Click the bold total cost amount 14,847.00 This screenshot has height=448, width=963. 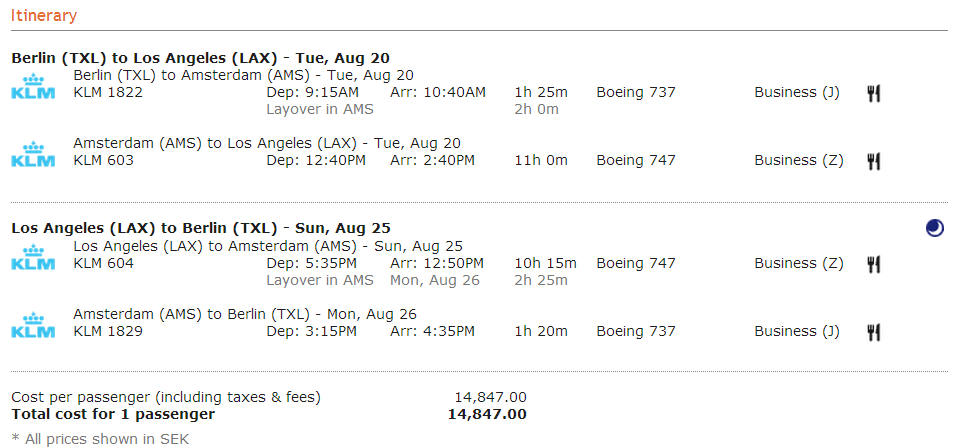(x=487, y=414)
